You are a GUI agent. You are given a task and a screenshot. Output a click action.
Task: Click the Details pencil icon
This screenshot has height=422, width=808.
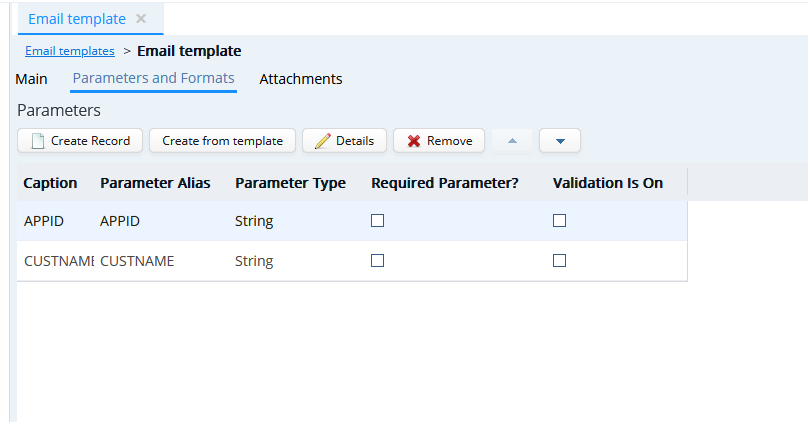323,141
